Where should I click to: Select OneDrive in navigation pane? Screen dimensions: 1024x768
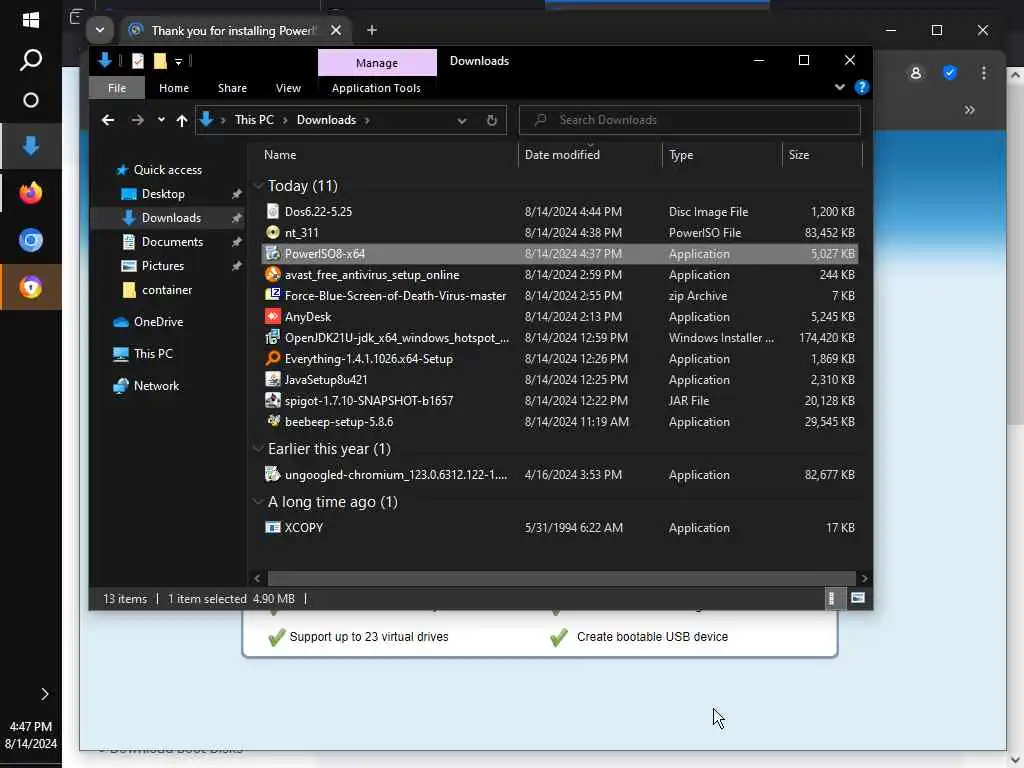(x=158, y=322)
